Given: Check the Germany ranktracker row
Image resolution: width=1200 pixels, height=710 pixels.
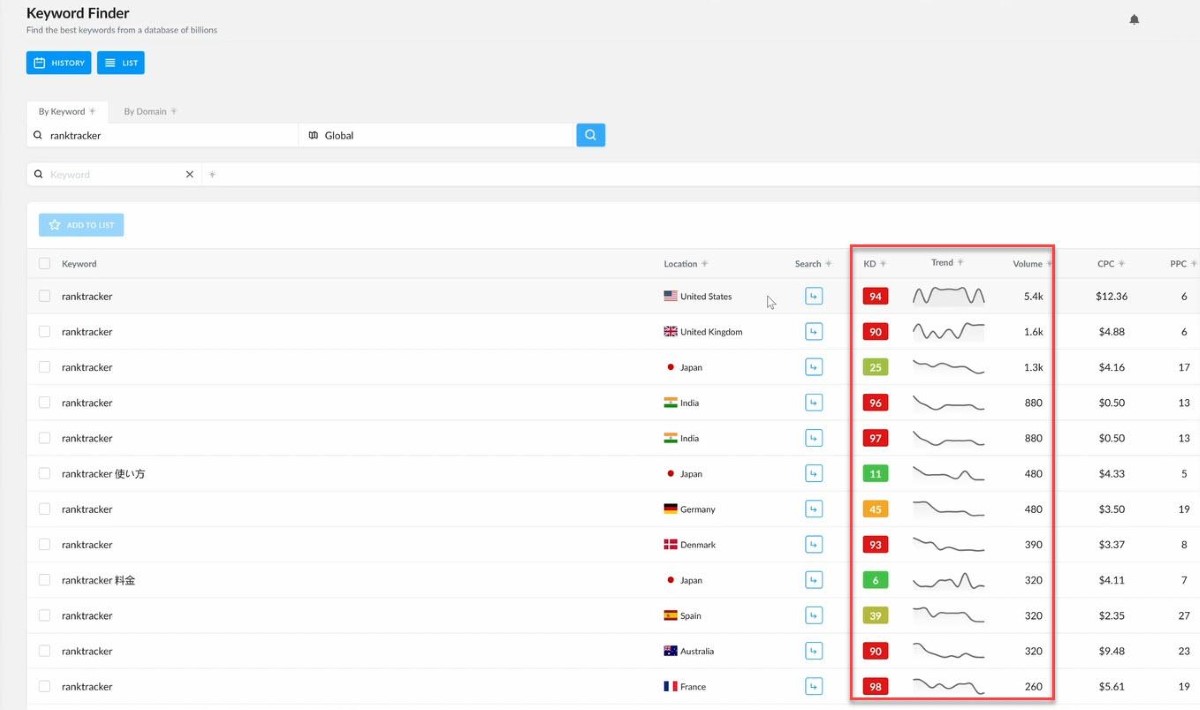Looking at the screenshot, I should (44, 509).
